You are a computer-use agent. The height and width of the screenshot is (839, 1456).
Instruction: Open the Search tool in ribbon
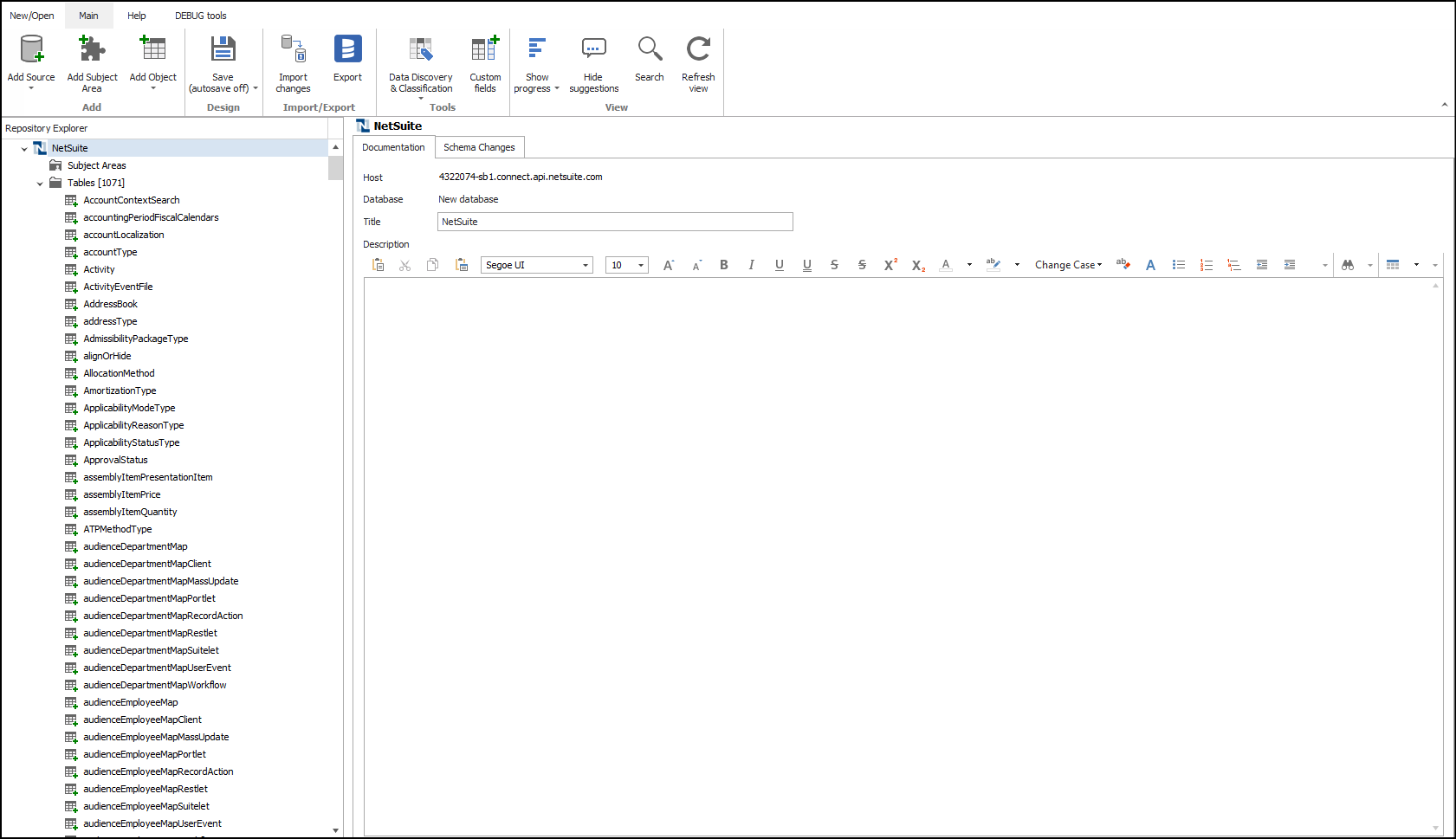click(x=649, y=50)
